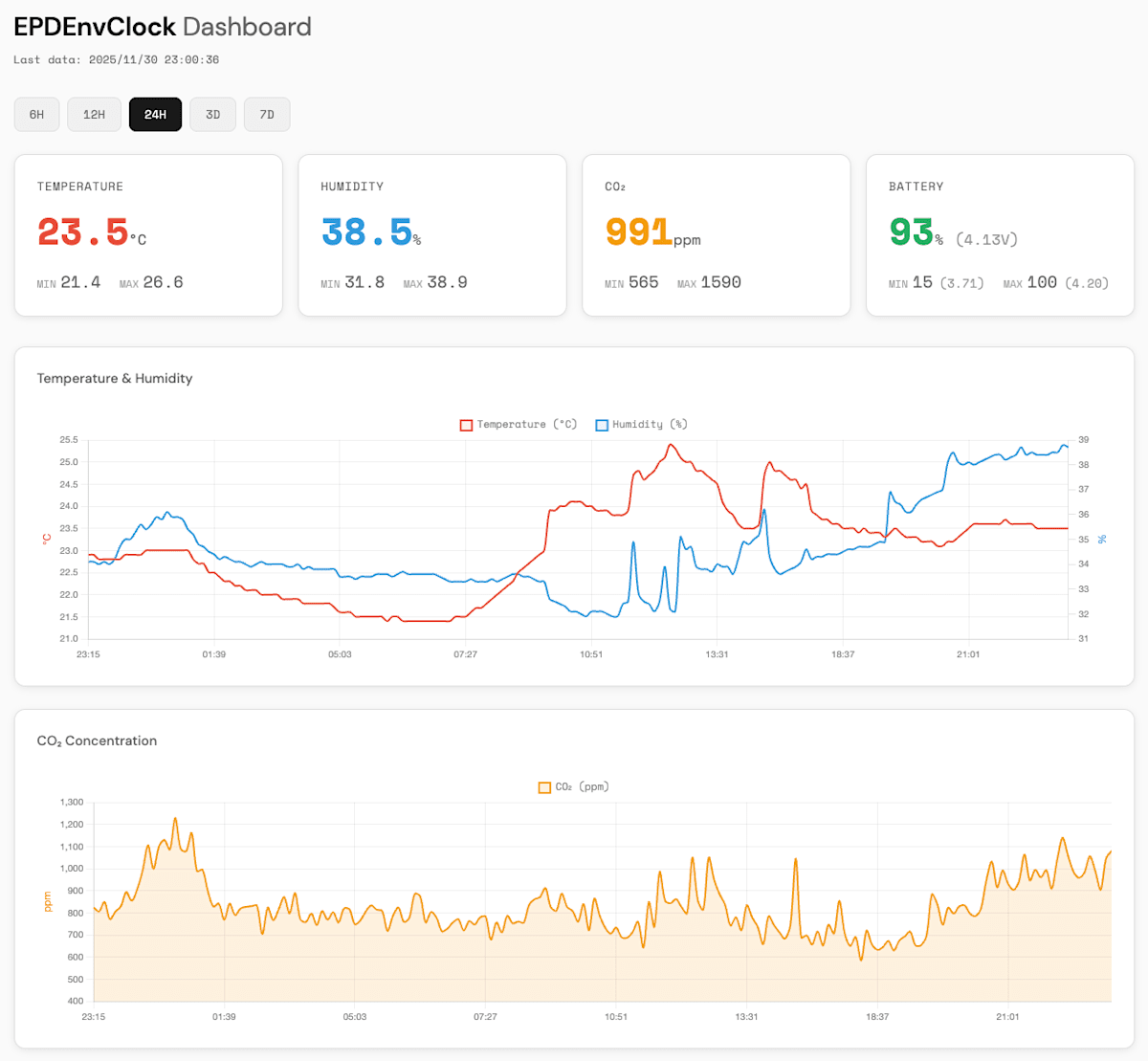Click the ppm axis label on CO₂ chart
The image size is (1148, 1061).
[x=48, y=901]
